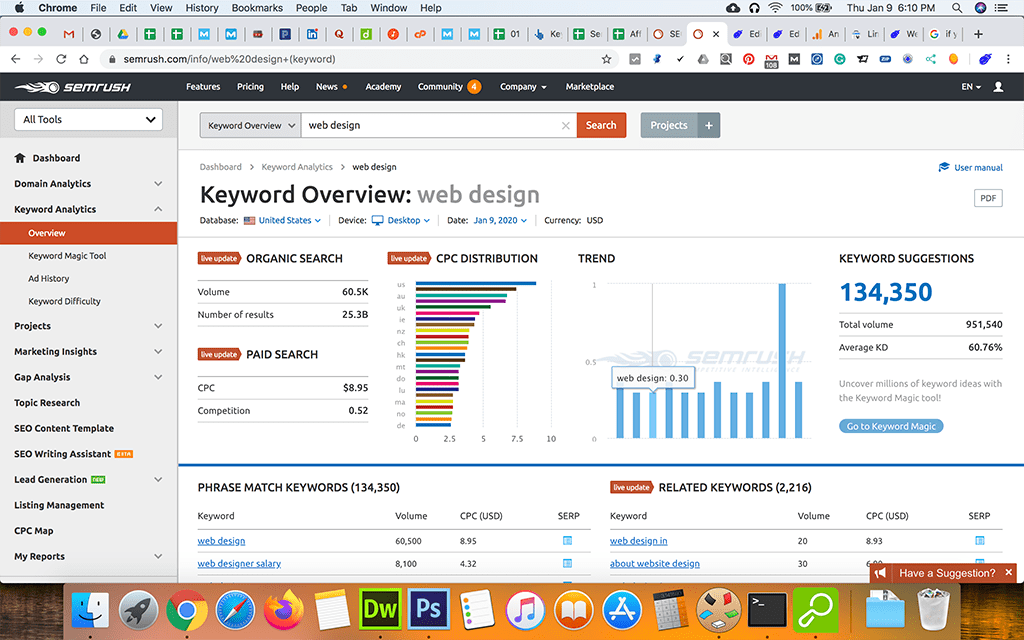Click Go to Keyword Magic button

pyautogui.click(x=891, y=426)
